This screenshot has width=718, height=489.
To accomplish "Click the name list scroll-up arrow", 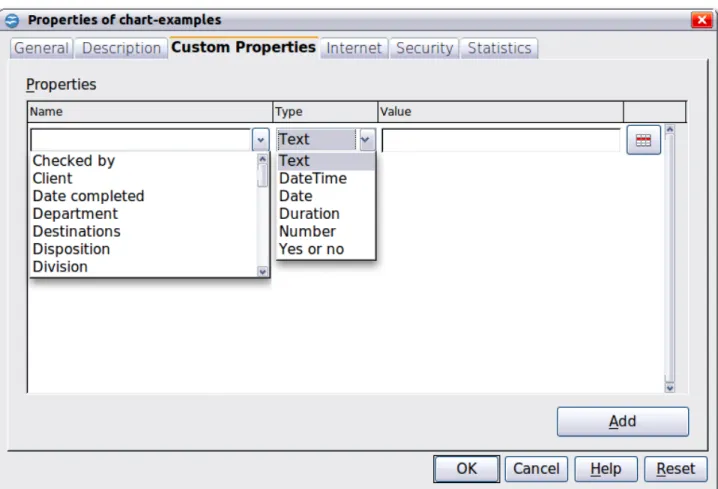I will coord(262,159).
